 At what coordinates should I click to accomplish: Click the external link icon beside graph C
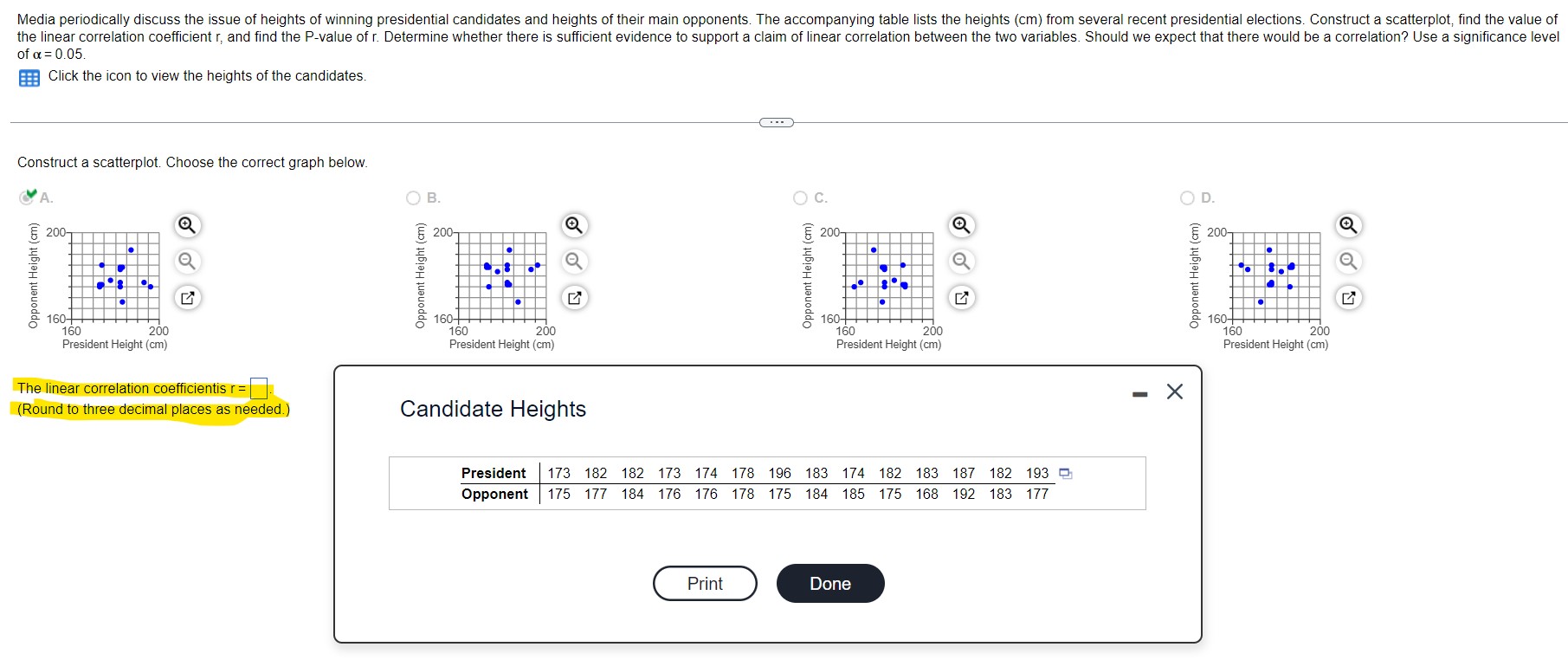(961, 297)
